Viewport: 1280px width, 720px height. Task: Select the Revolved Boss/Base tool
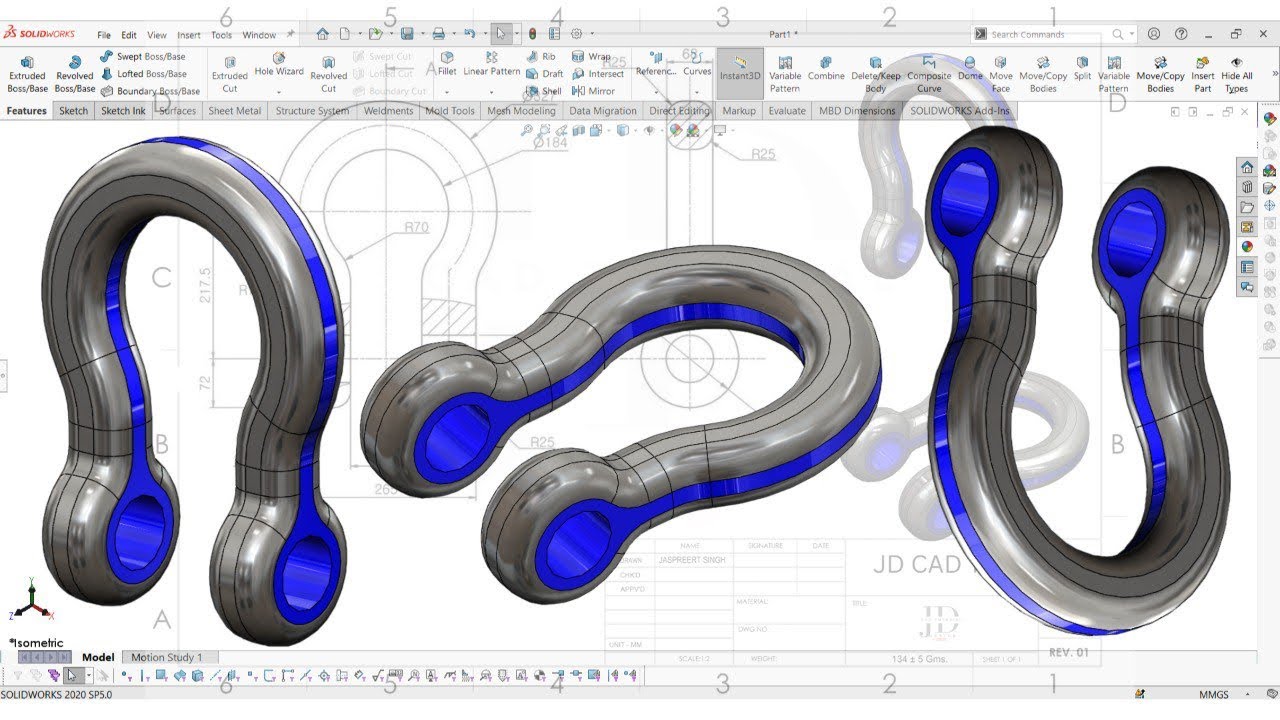coord(75,75)
